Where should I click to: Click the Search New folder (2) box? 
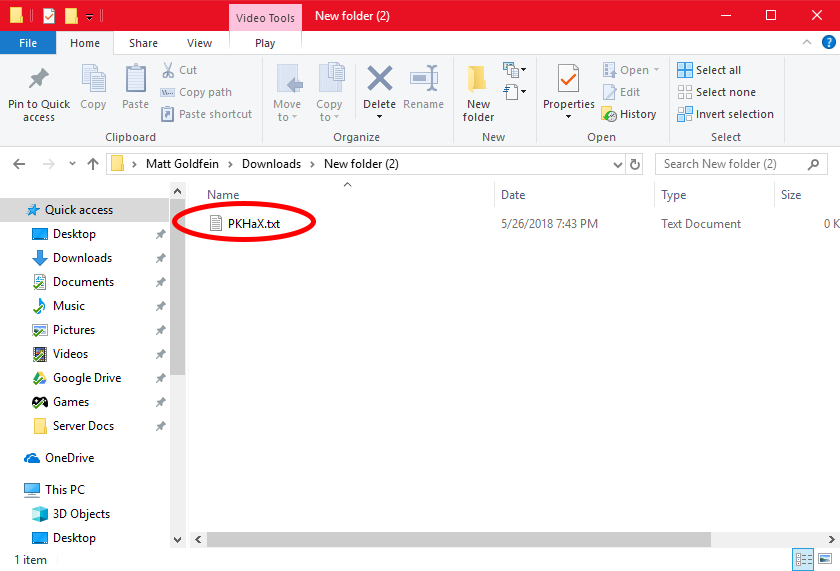point(735,164)
